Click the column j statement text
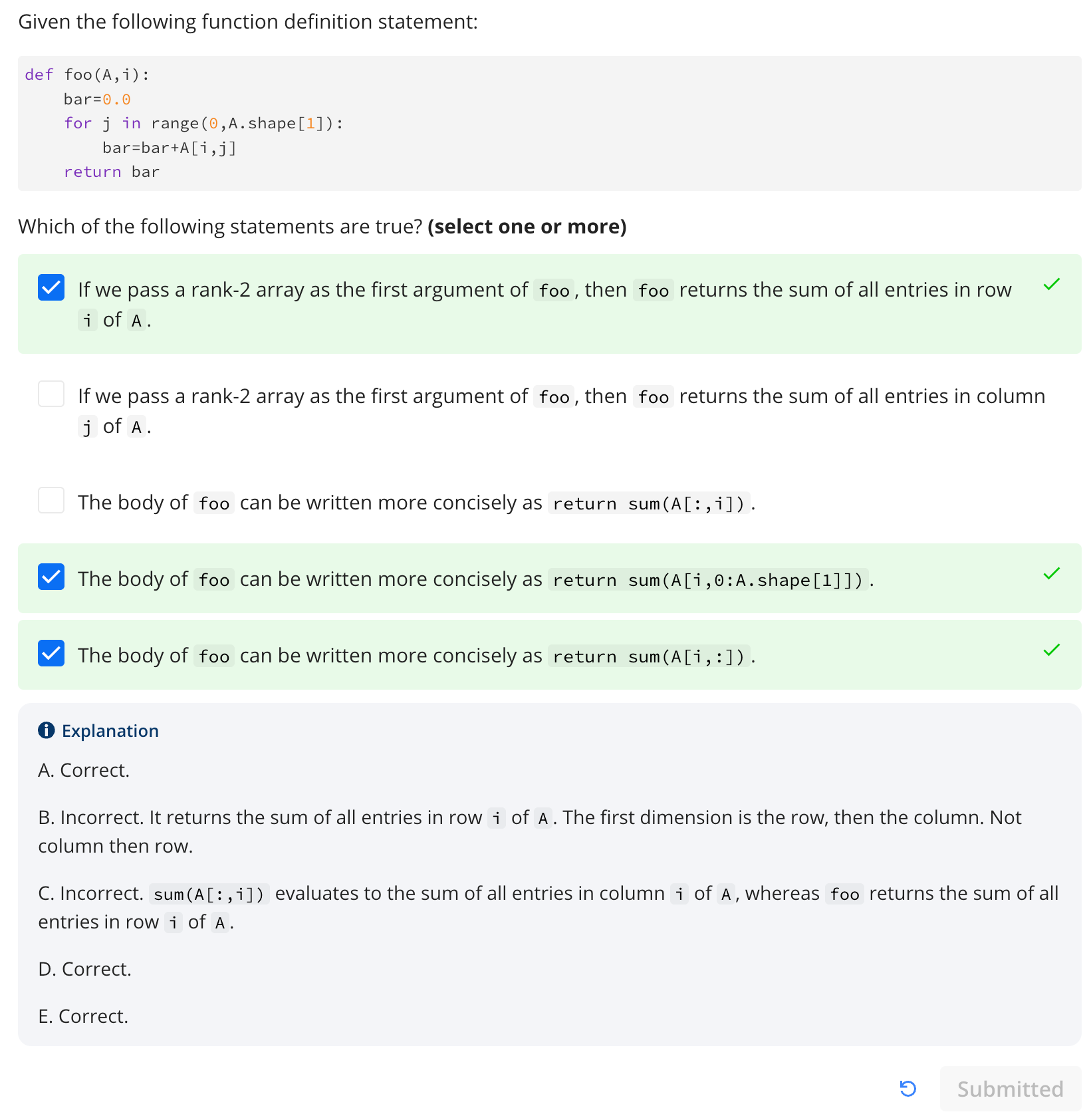Screen dimensions: 1089x1120 coord(561,411)
